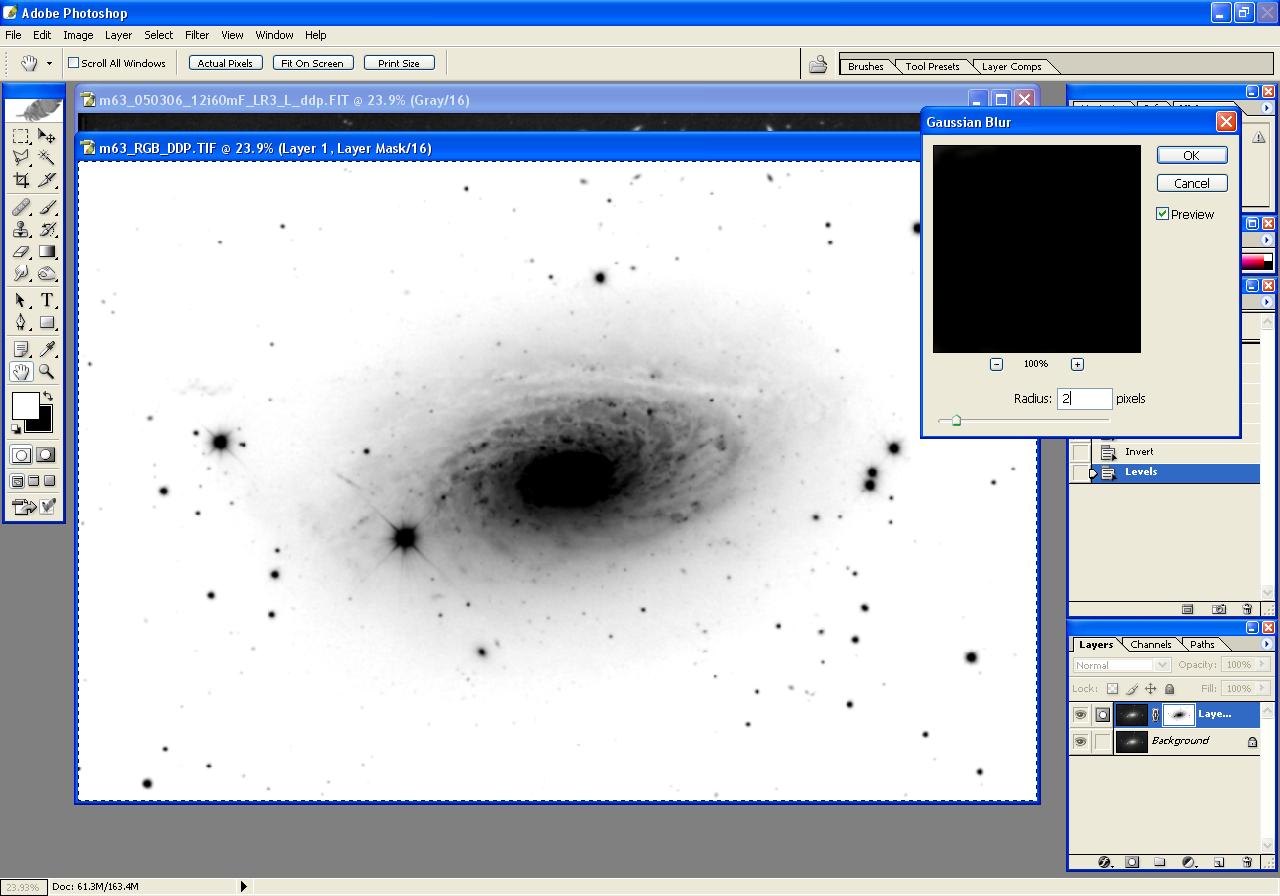
Task: Click the delete layer trash icon
Action: pyautogui.click(x=1247, y=861)
